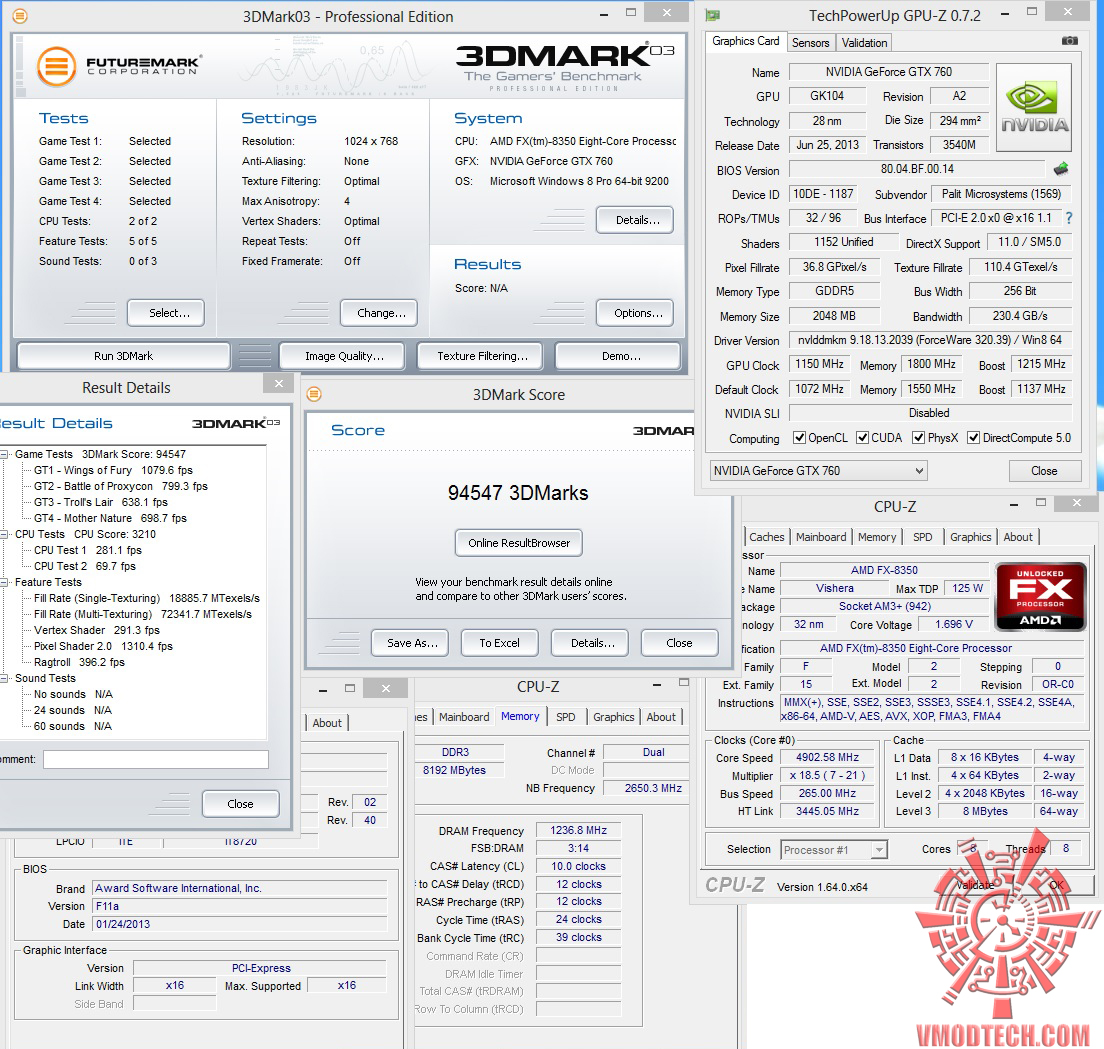1104x1049 pixels.
Task: Select the Ragtroll 396.2 fps row
Action: (x=80, y=662)
